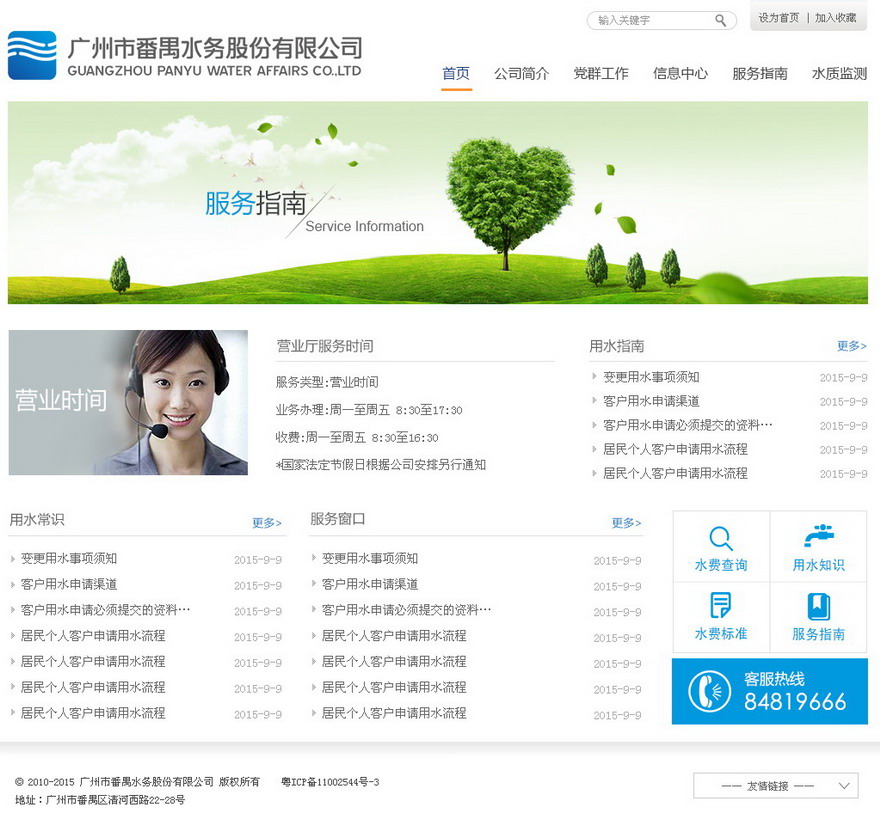The height and width of the screenshot is (826, 880).
Task: Click the customer hotline phone icon
Action: click(x=710, y=691)
